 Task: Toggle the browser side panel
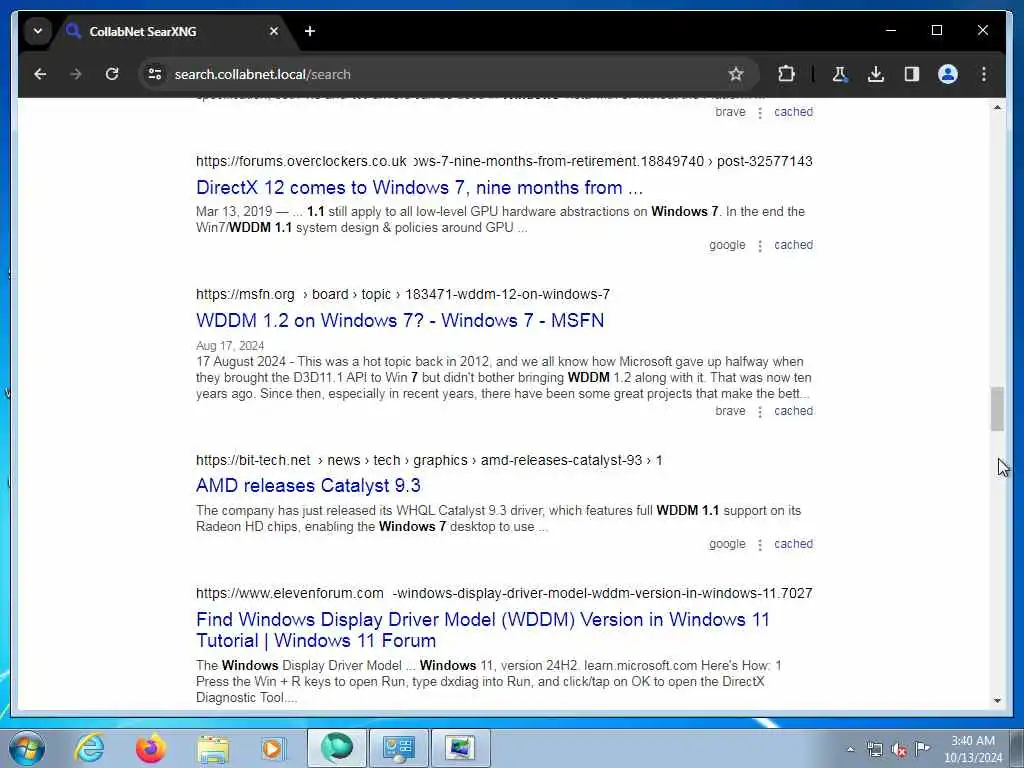912,74
